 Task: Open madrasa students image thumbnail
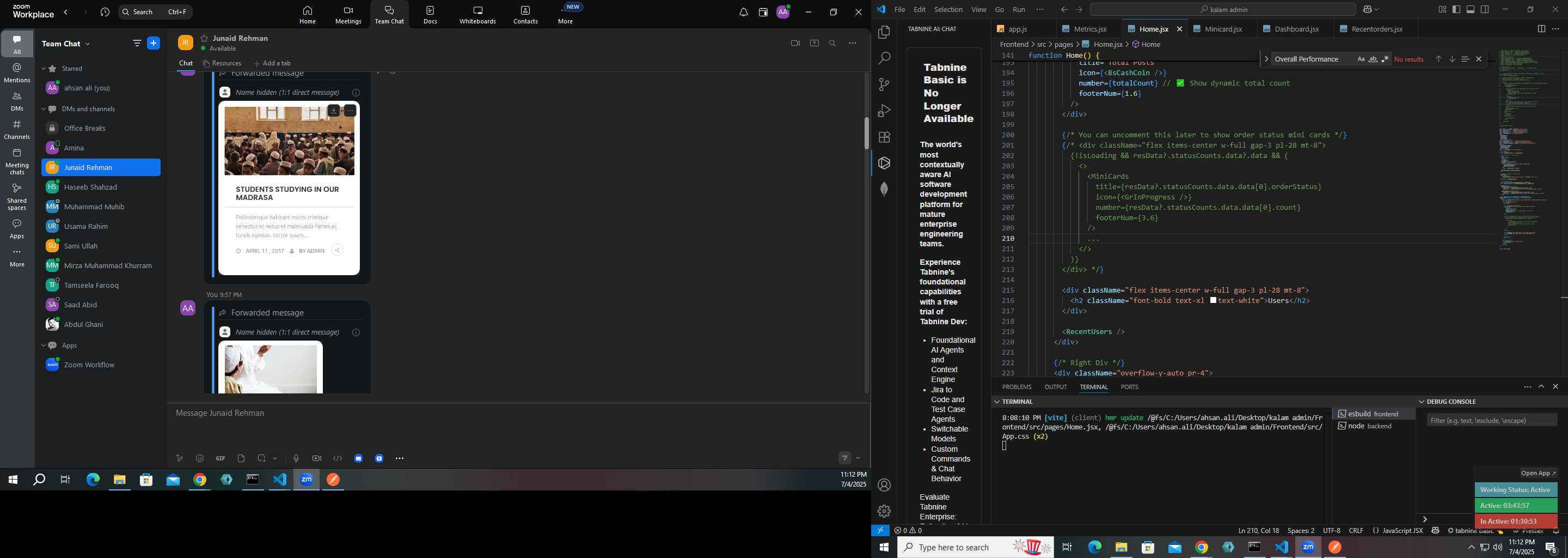289,141
